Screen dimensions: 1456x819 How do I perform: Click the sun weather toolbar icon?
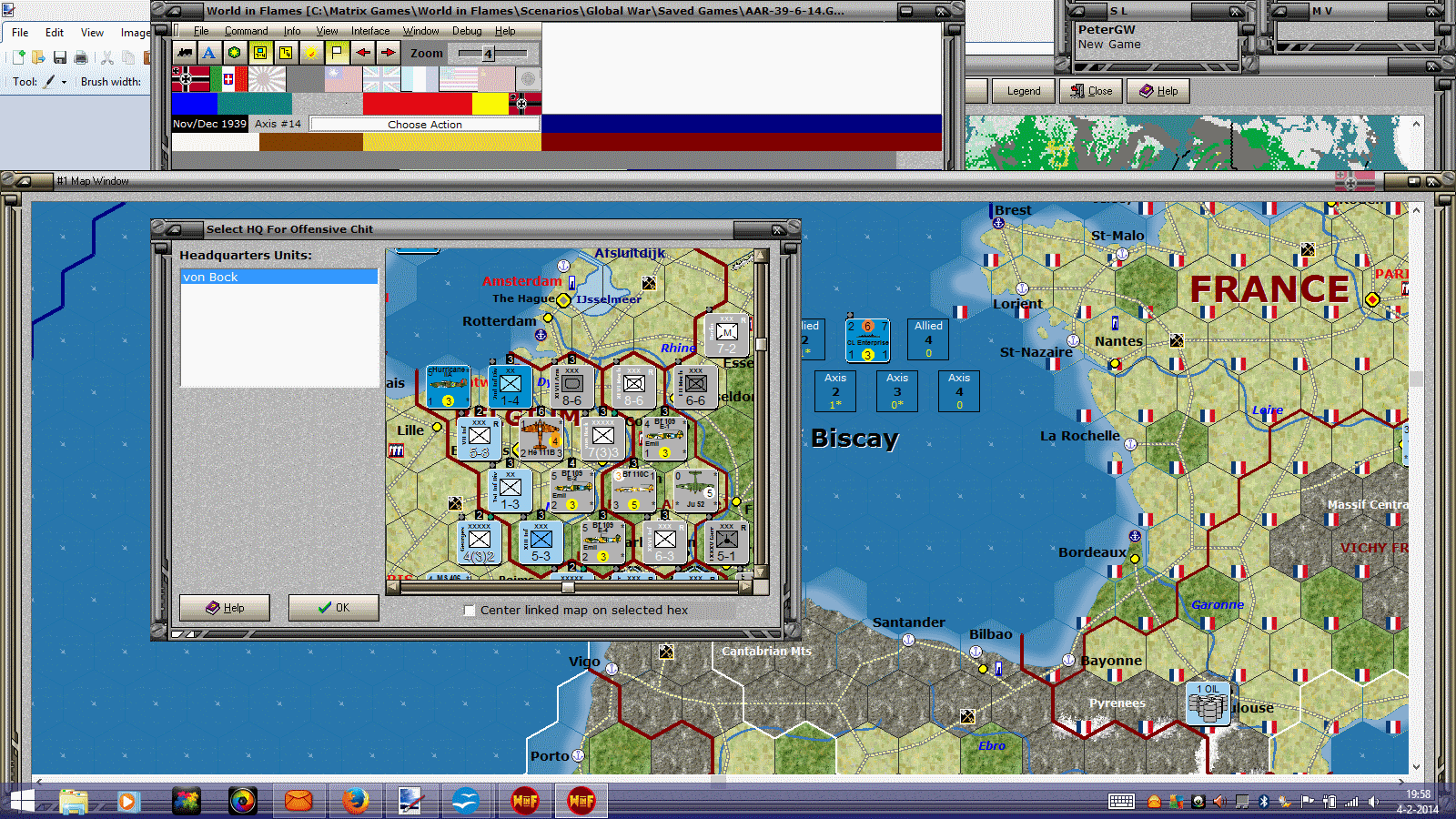311,53
